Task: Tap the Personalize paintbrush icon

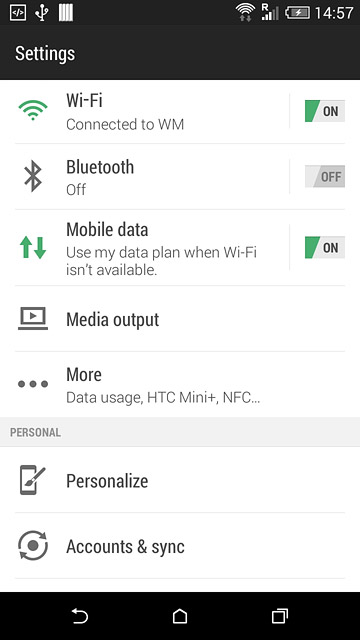Action: coord(33,480)
